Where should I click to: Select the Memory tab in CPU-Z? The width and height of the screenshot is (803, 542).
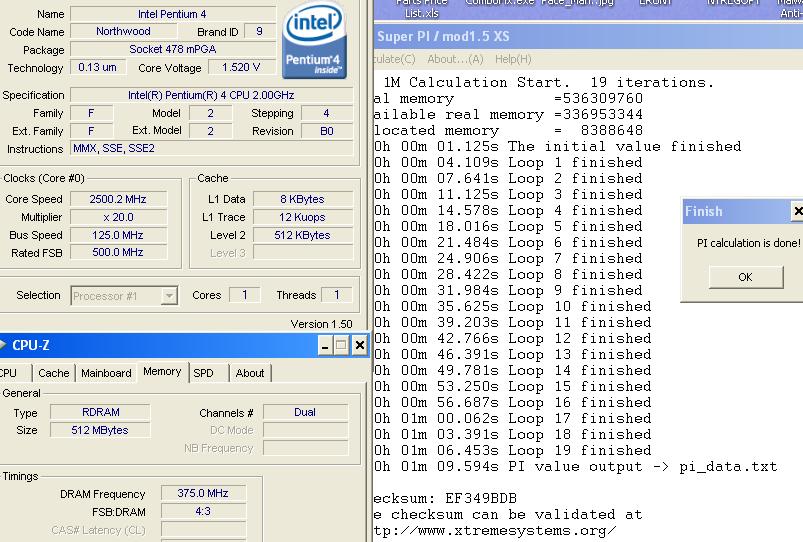pos(162,371)
